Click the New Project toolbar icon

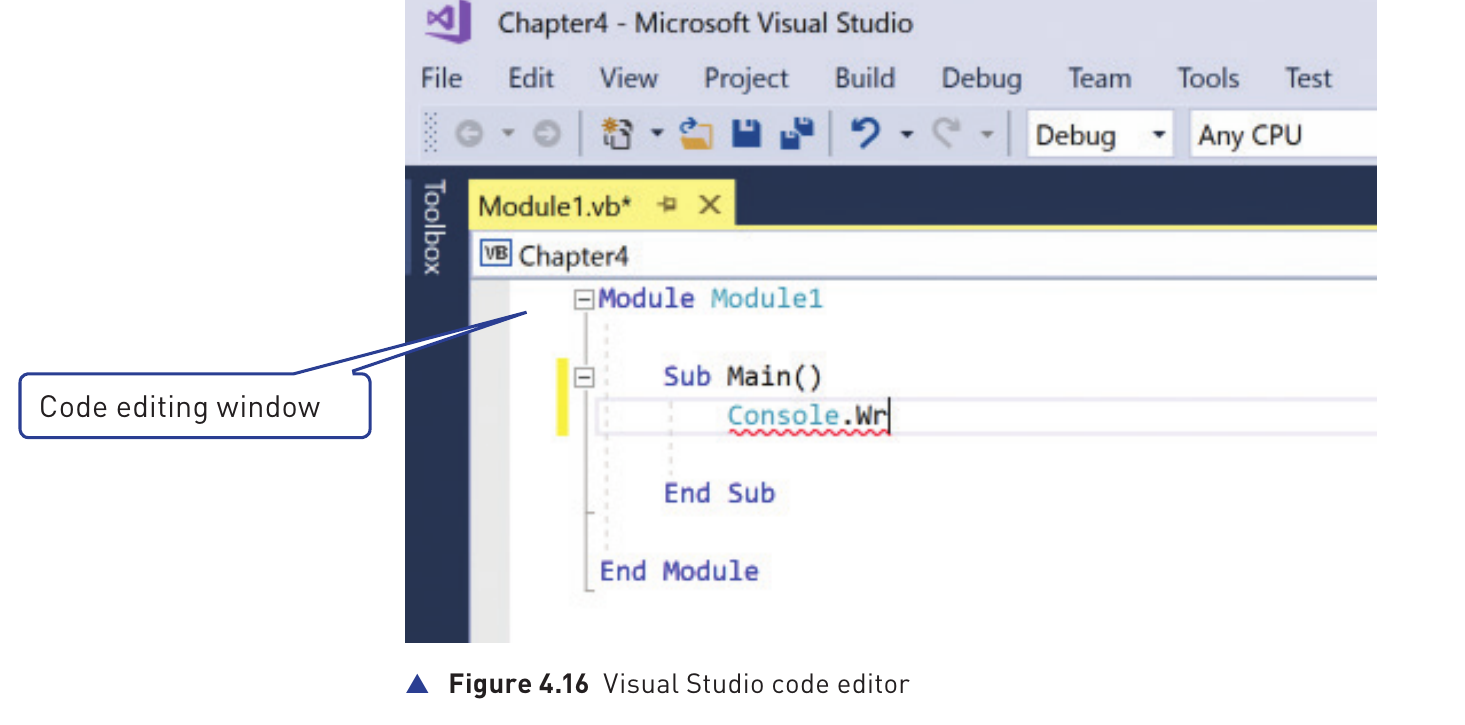pyautogui.click(x=618, y=134)
